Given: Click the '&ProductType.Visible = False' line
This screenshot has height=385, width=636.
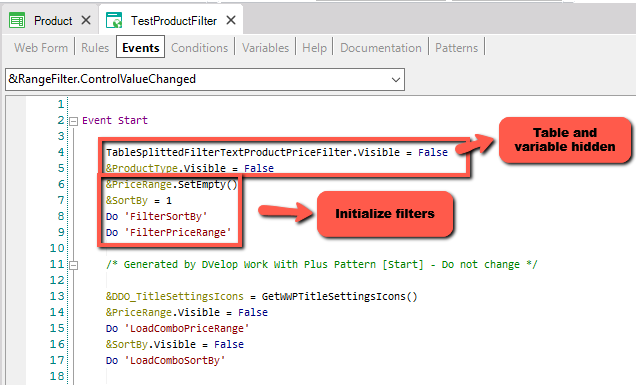Looking at the screenshot, I should coord(190,168).
